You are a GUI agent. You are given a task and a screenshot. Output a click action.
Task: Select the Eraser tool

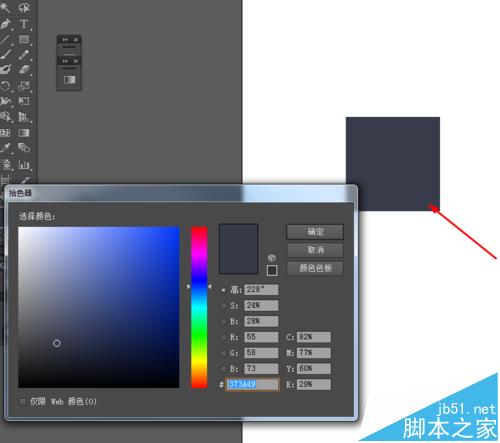(24, 70)
